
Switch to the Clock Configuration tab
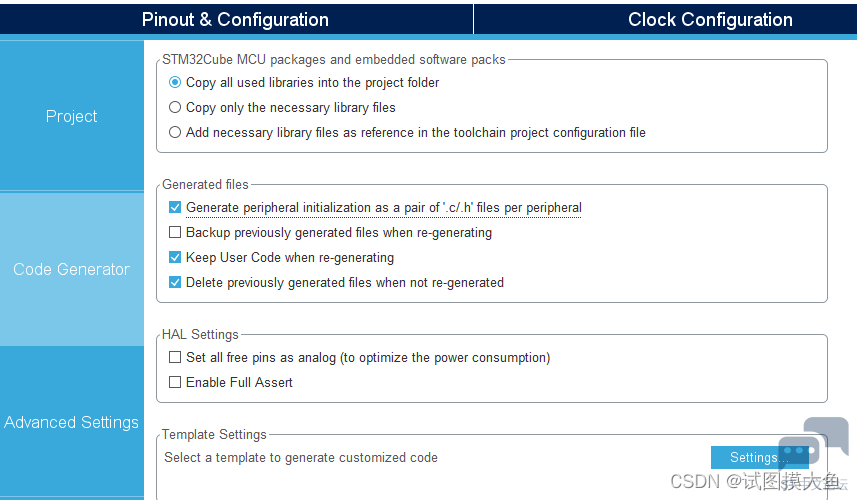[710, 20]
